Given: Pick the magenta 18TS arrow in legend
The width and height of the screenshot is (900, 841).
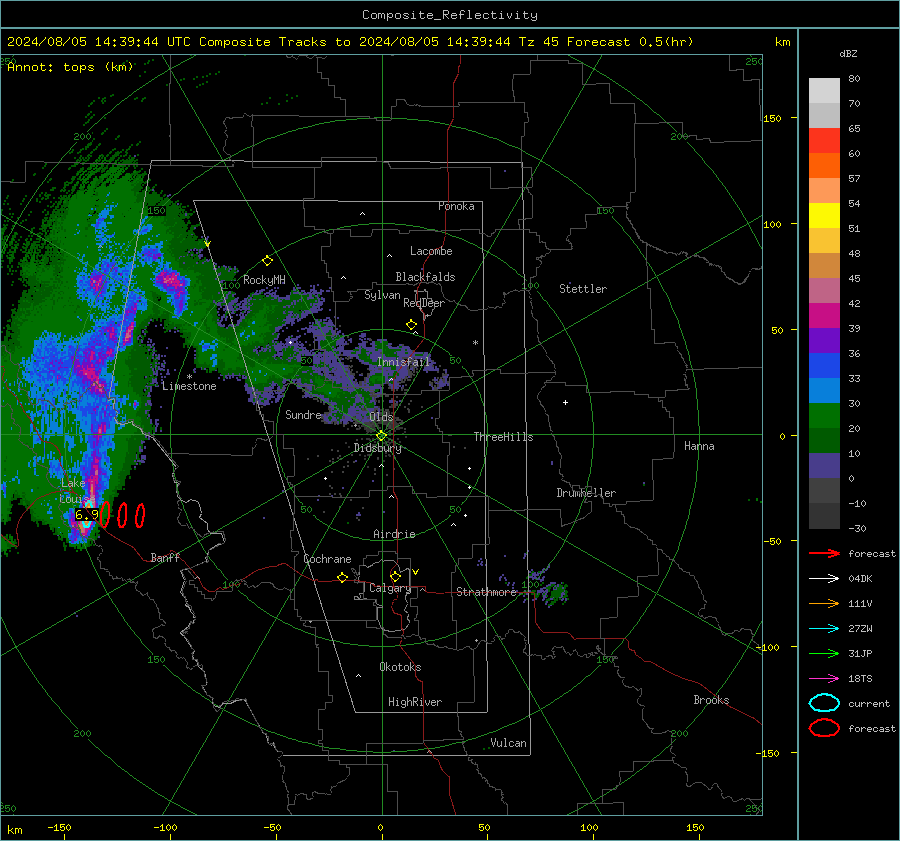Looking at the screenshot, I should [x=824, y=679].
